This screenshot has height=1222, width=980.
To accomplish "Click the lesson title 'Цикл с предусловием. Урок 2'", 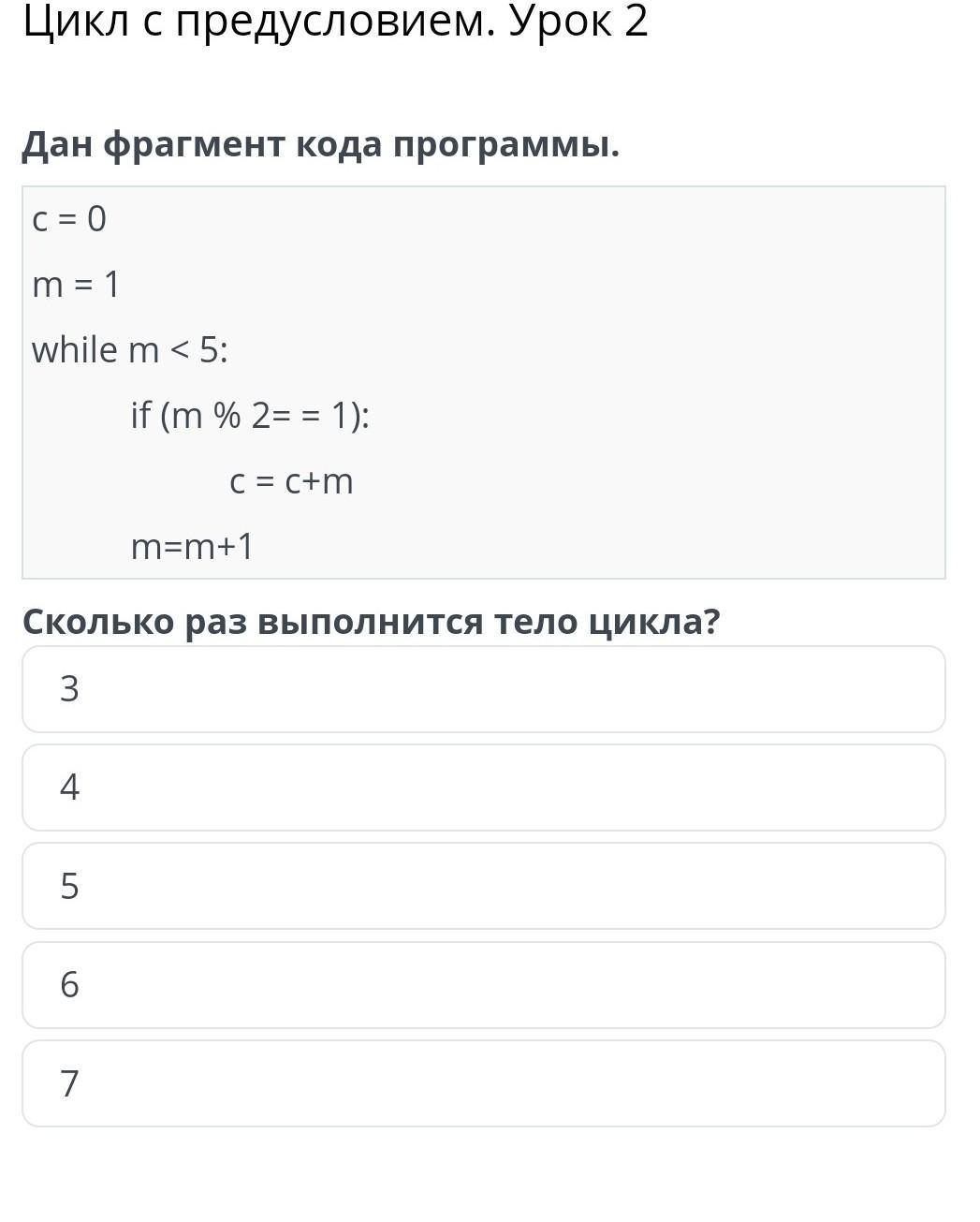I will pyautogui.click(x=335, y=22).
